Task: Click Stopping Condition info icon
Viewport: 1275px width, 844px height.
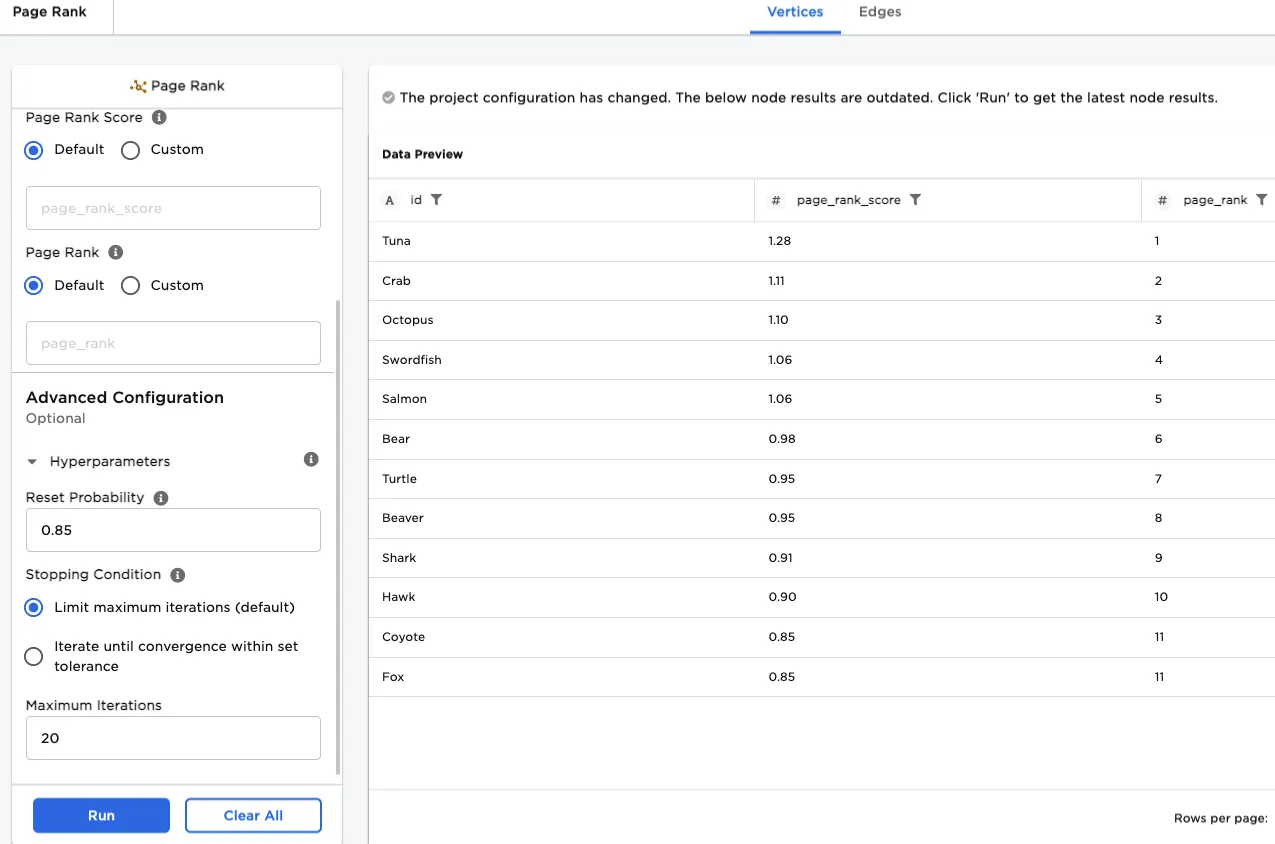Action: [x=178, y=575]
